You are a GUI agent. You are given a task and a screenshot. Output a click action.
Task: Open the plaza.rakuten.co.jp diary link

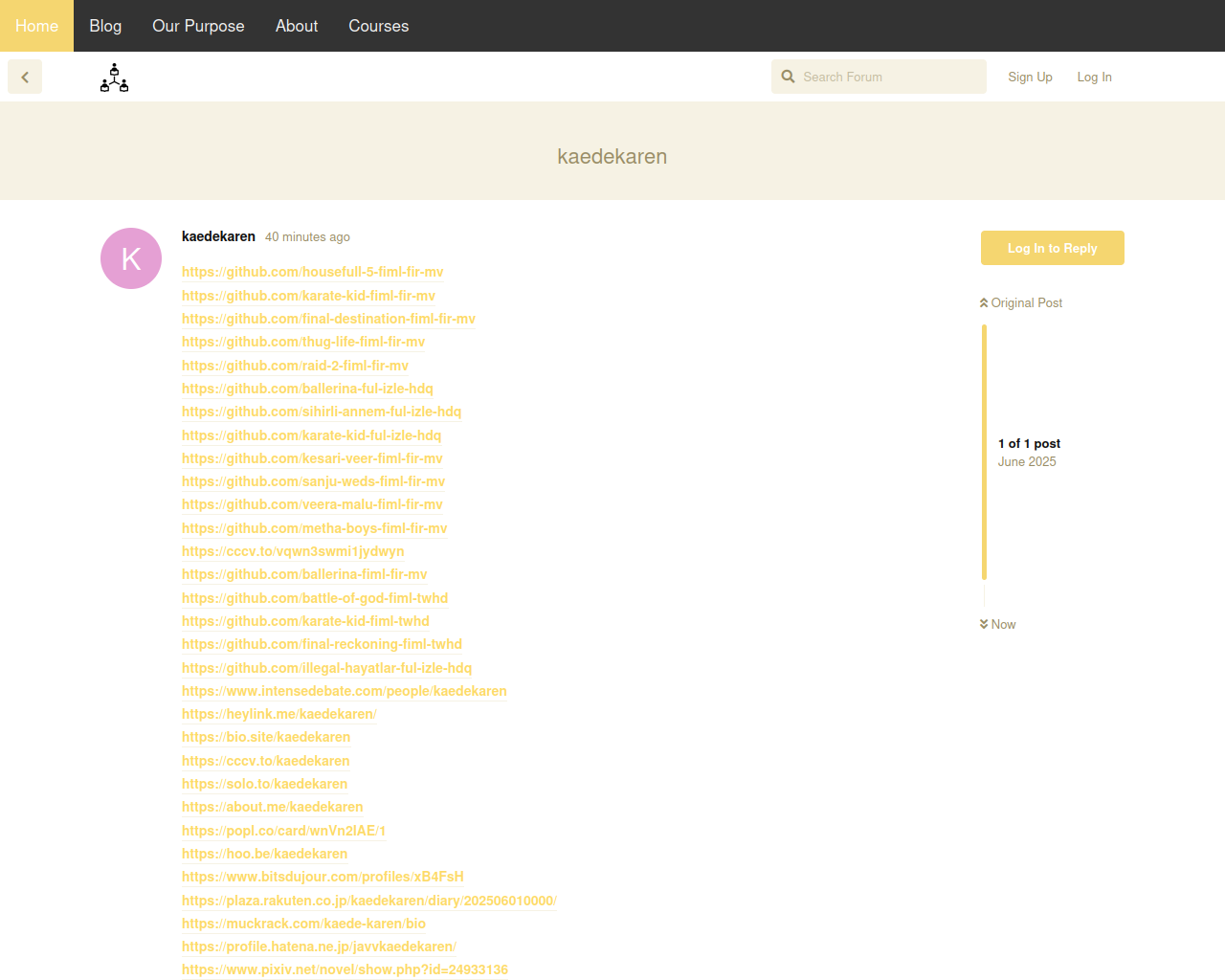tap(369, 901)
